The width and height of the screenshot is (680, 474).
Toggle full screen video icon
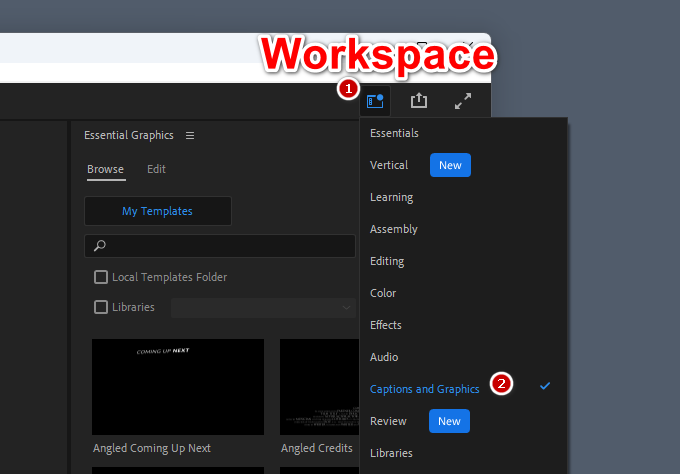[x=463, y=101]
